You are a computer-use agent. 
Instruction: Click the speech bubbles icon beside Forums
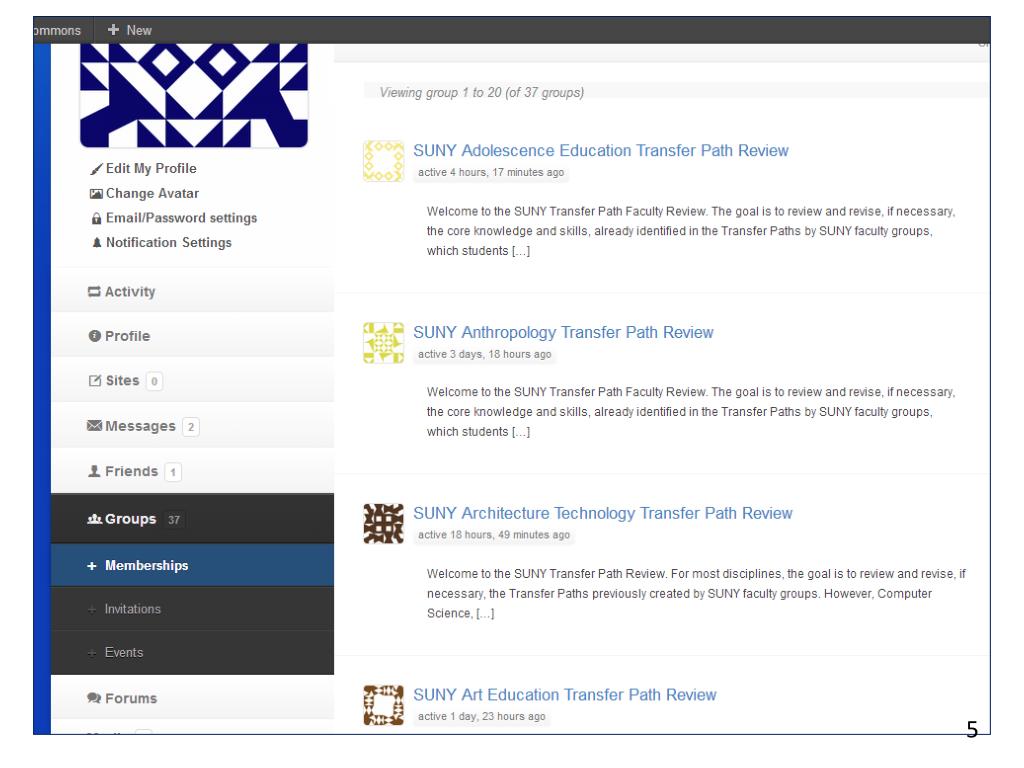point(94,698)
